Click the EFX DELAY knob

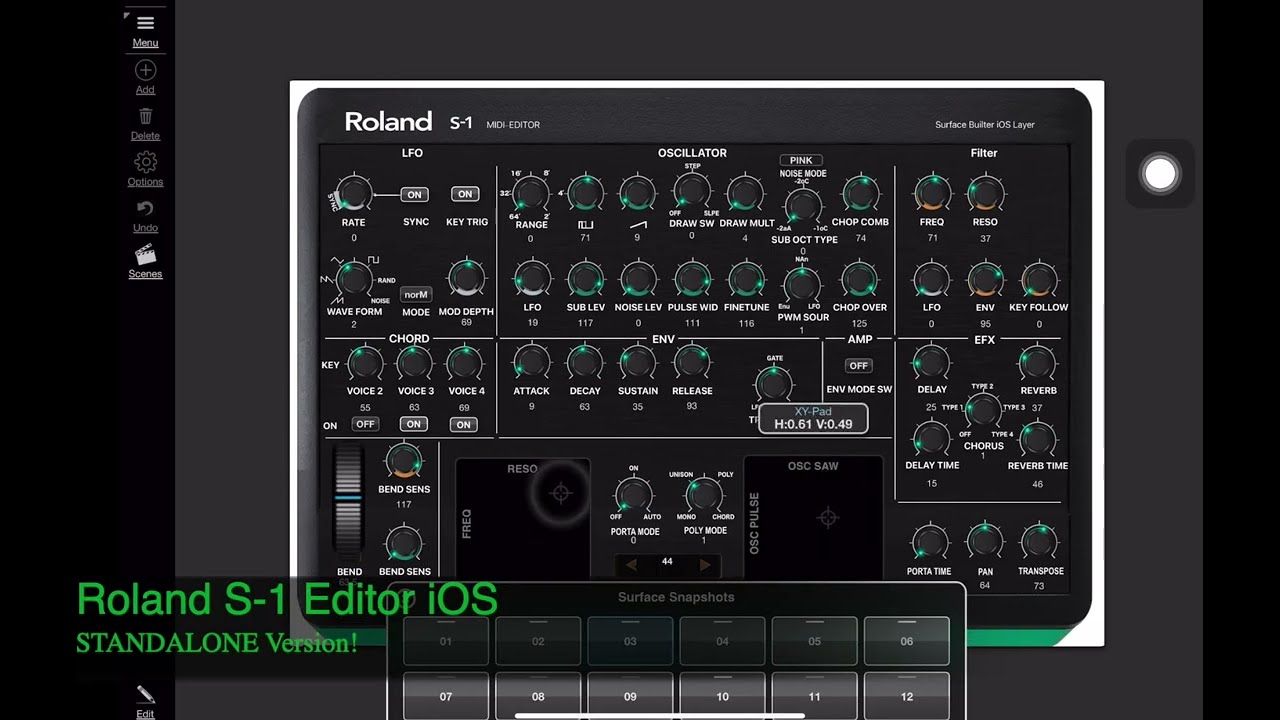[x=931, y=362]
